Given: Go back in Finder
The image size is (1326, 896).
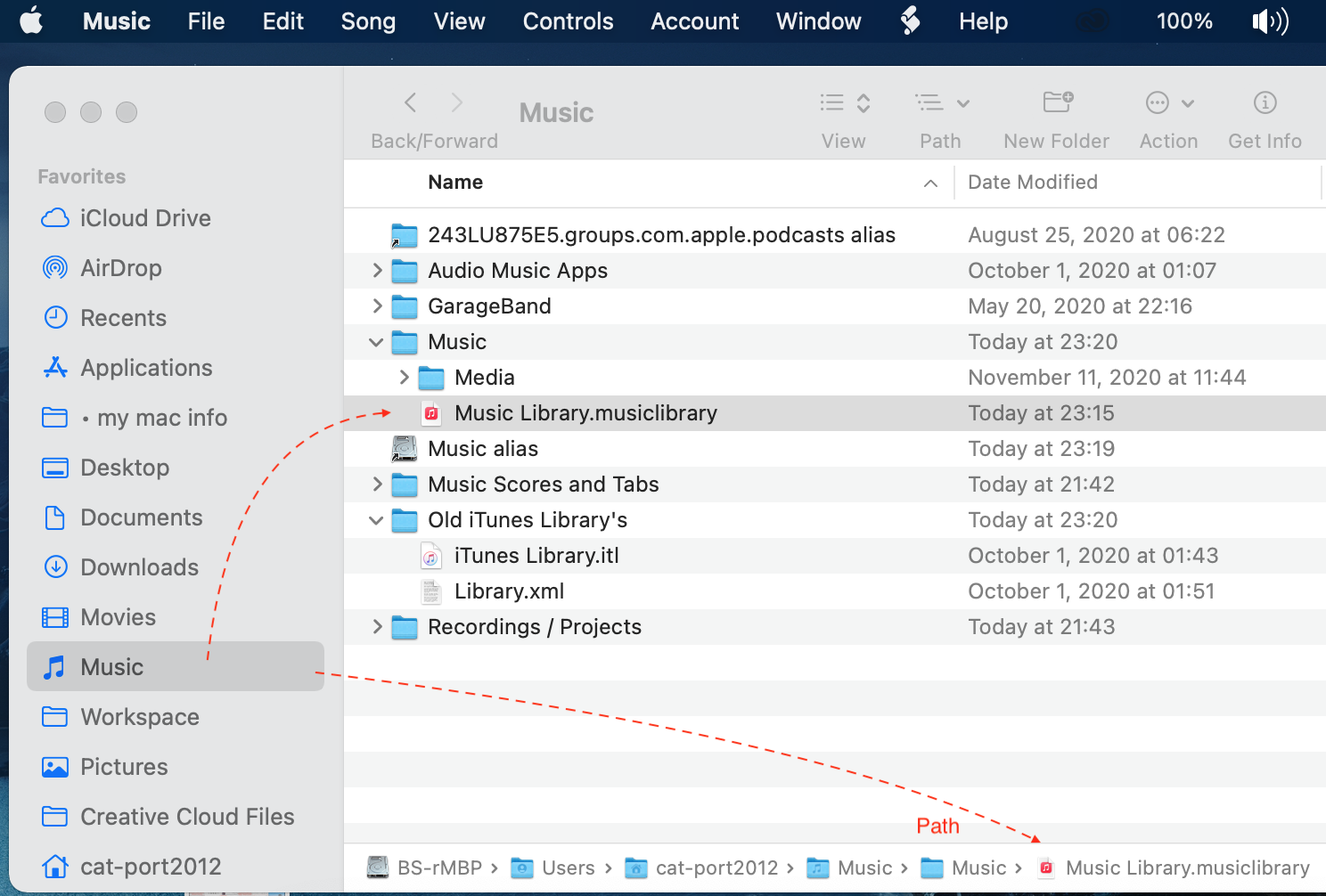Looking at the screenshot, I should [x=411, y=102].
